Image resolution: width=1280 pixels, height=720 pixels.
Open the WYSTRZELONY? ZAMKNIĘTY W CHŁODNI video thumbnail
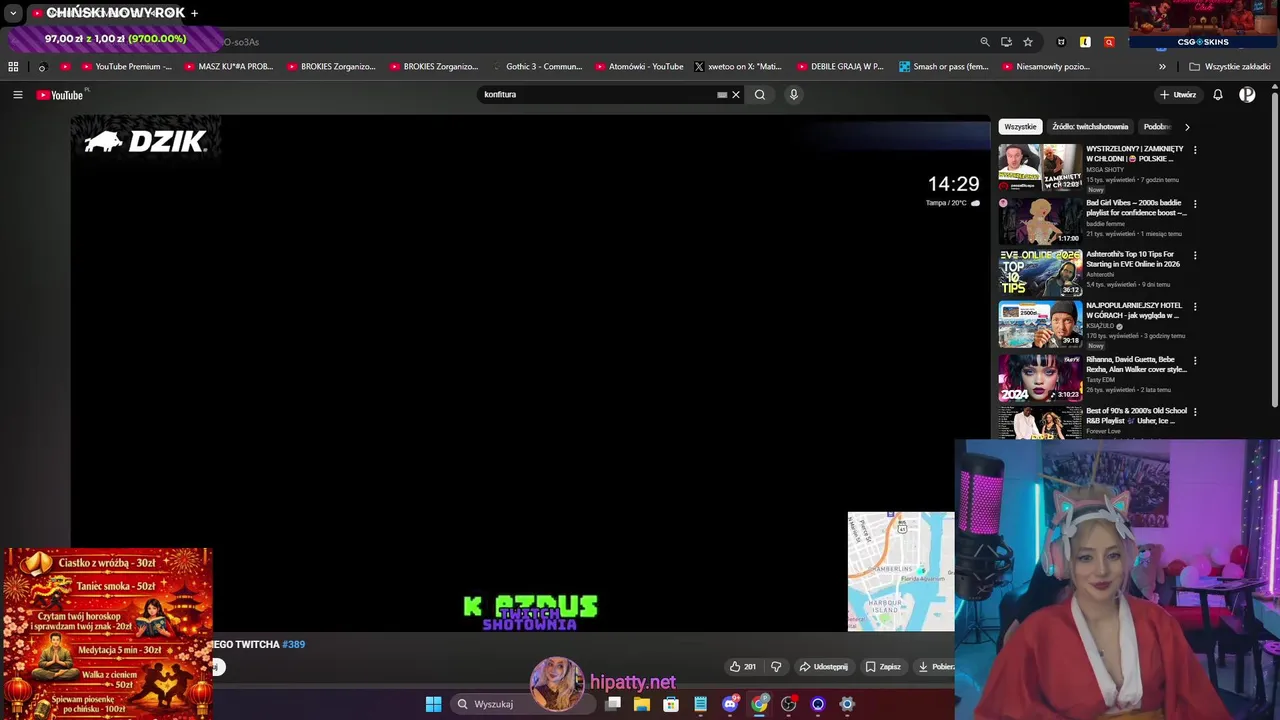pos(1040,168)
